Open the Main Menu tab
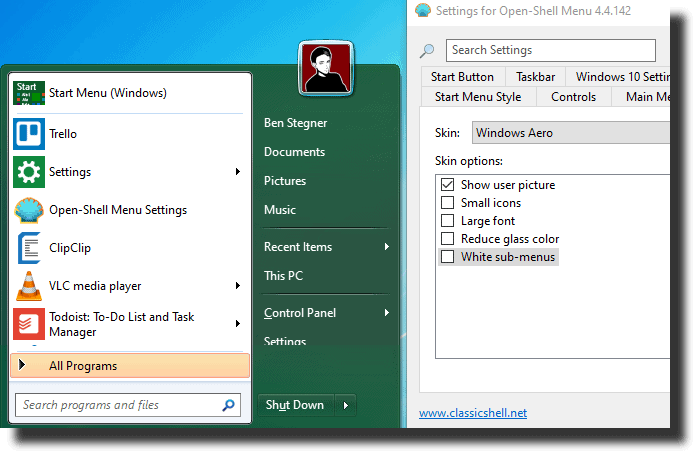Image resolution: width=693 pixels, height=451 pixels. pos(642,96)
